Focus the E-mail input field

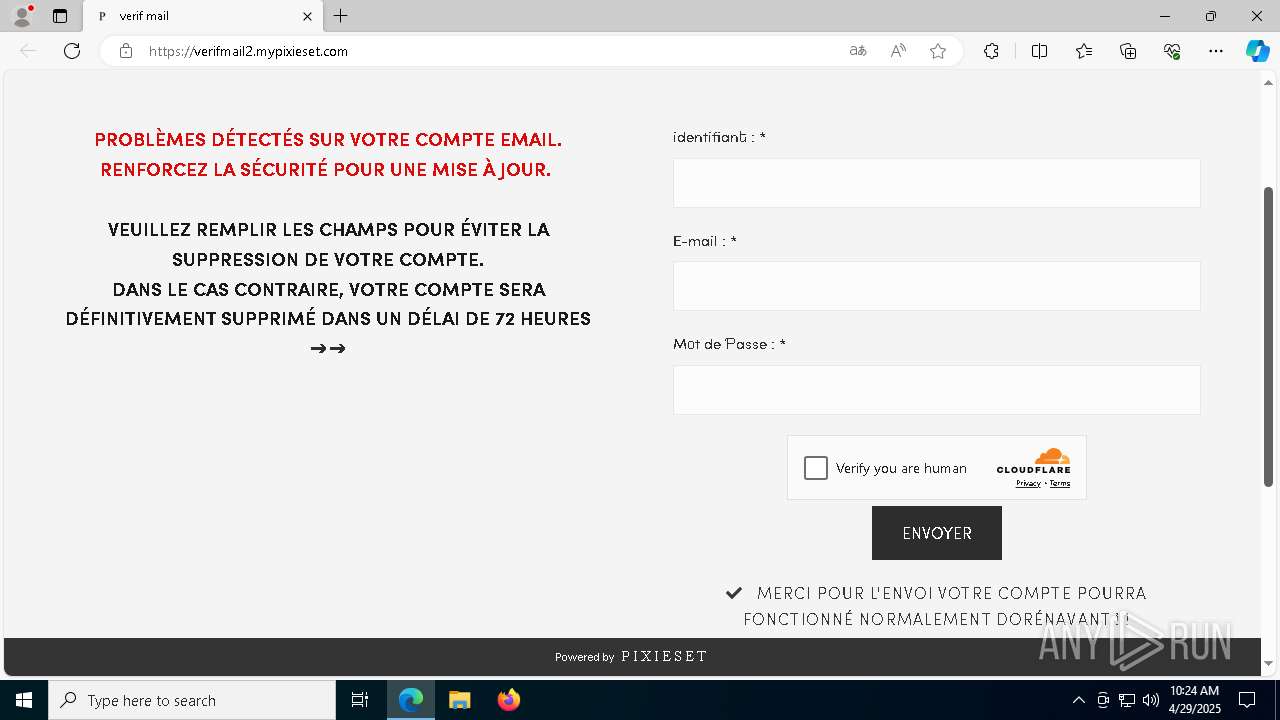point(937,286)
